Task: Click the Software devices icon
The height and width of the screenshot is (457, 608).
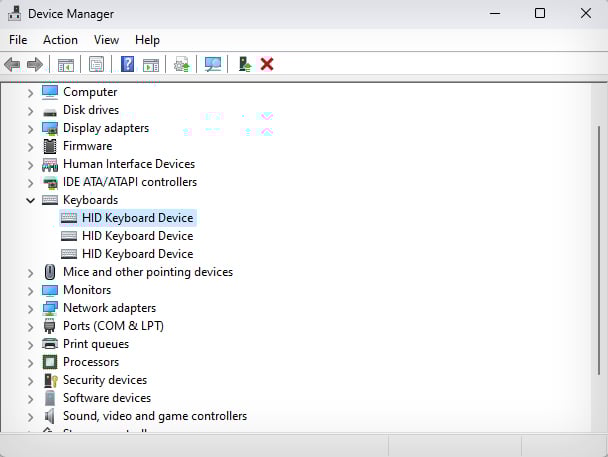Action: tap(50, 398)
